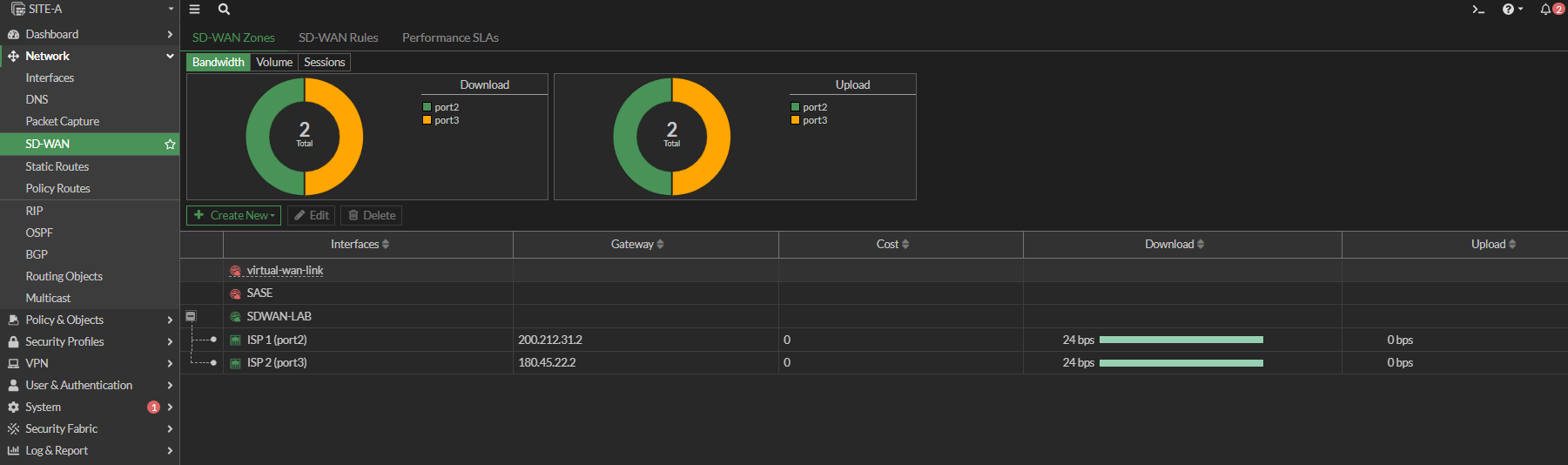Click the SDWAN-LAB zone icon
Viewport: 1568px width, 465px height.
pos(235,317)
